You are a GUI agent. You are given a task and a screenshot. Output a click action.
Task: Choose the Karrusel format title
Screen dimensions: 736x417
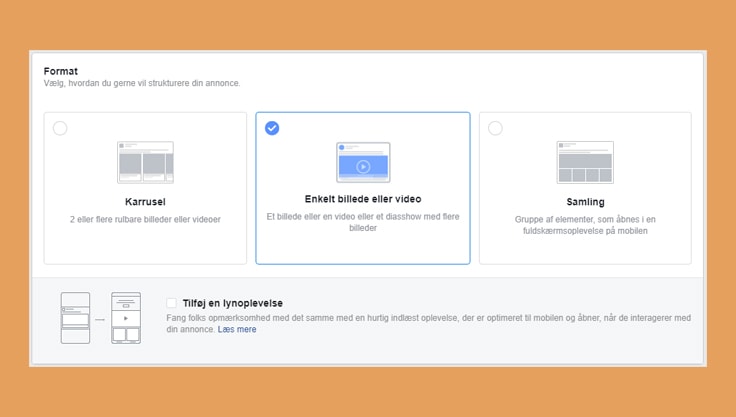point(145,202)
